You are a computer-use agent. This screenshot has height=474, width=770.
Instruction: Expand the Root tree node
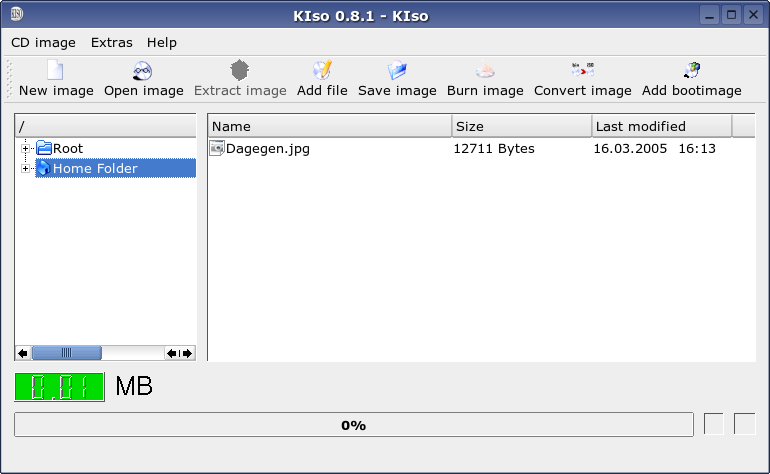26,148
